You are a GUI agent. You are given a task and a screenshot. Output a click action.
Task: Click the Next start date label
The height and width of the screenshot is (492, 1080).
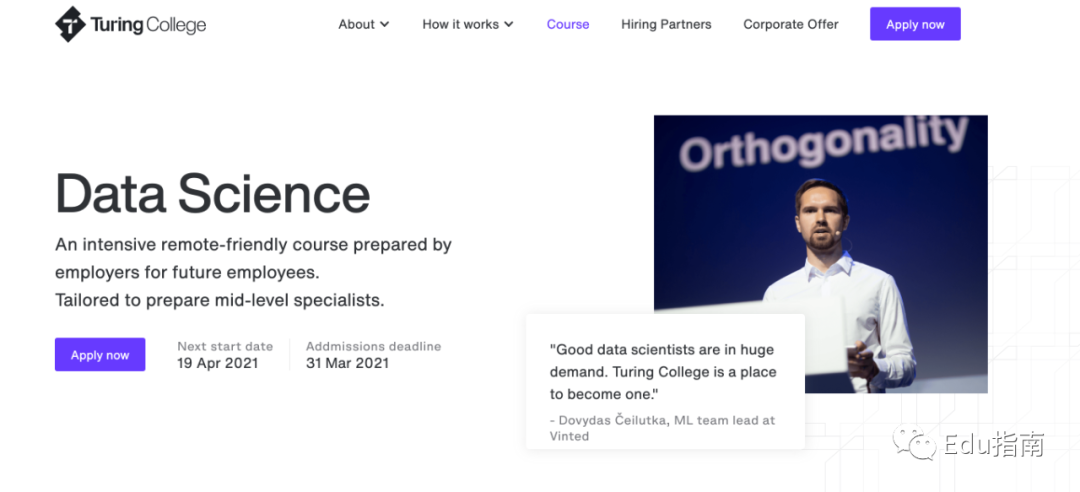pyautogui.click(x=225, y=347)
